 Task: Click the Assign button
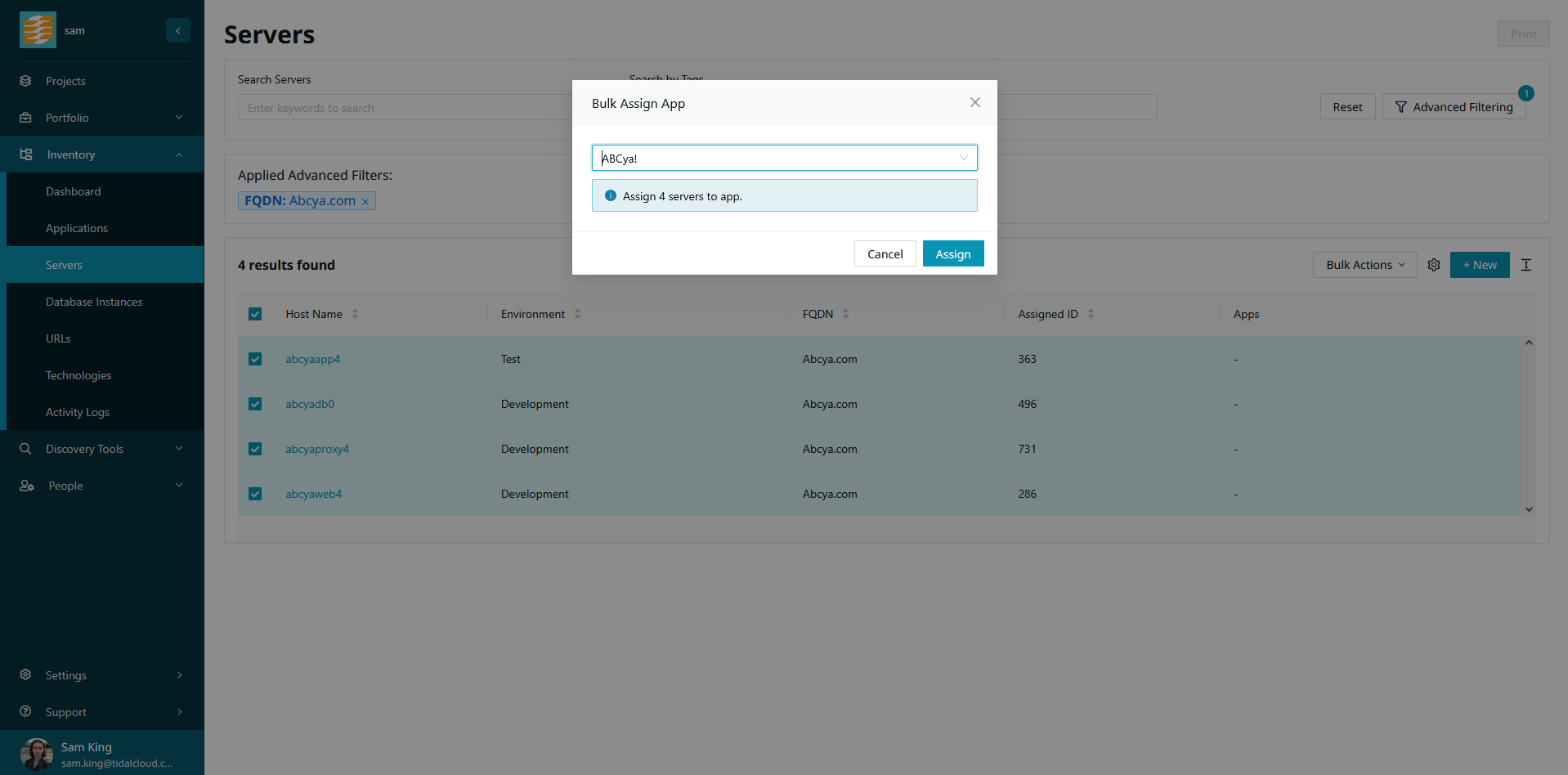952,254
